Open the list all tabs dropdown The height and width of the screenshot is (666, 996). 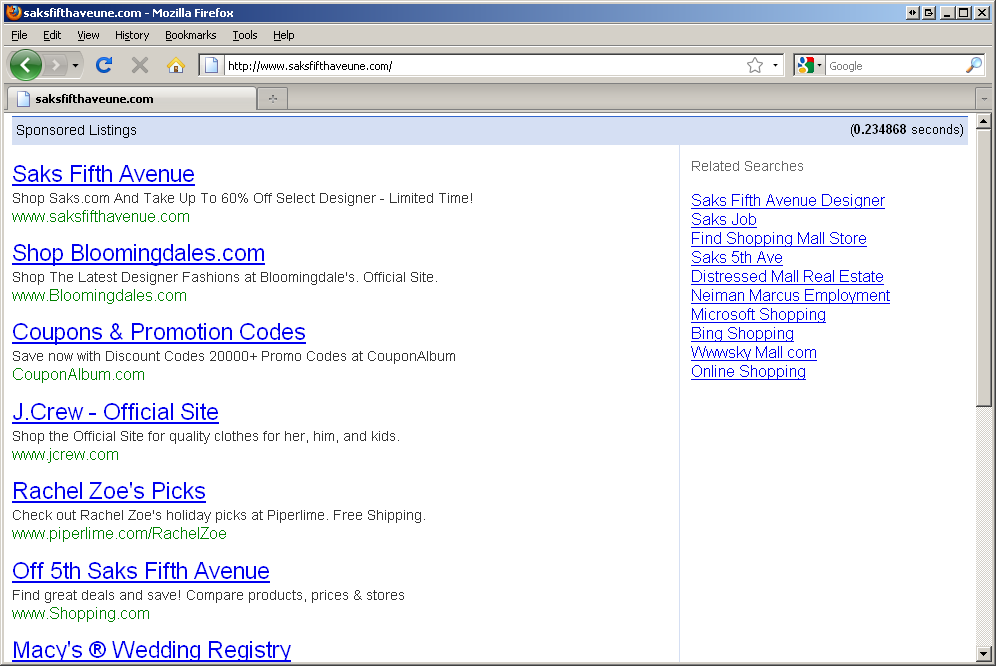pyautogui.click(x=984, y=99)
